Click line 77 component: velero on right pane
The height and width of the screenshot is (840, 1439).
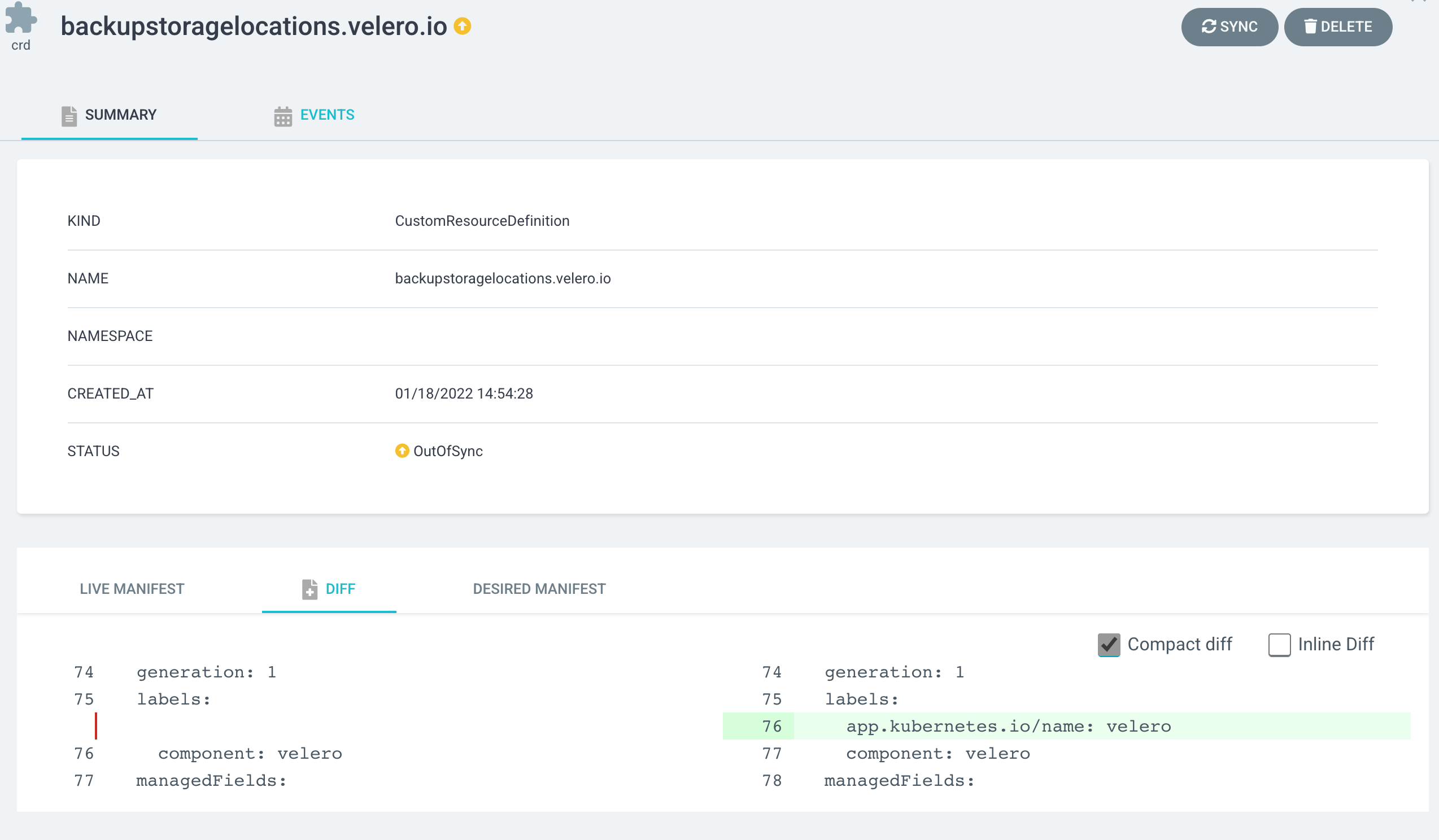(937, 753)
